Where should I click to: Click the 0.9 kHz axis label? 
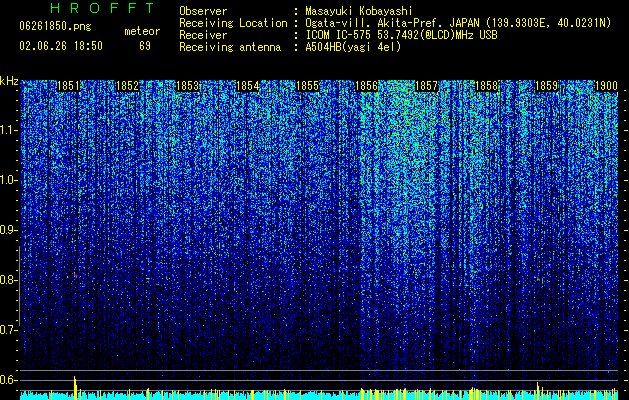tap(9, 230)
